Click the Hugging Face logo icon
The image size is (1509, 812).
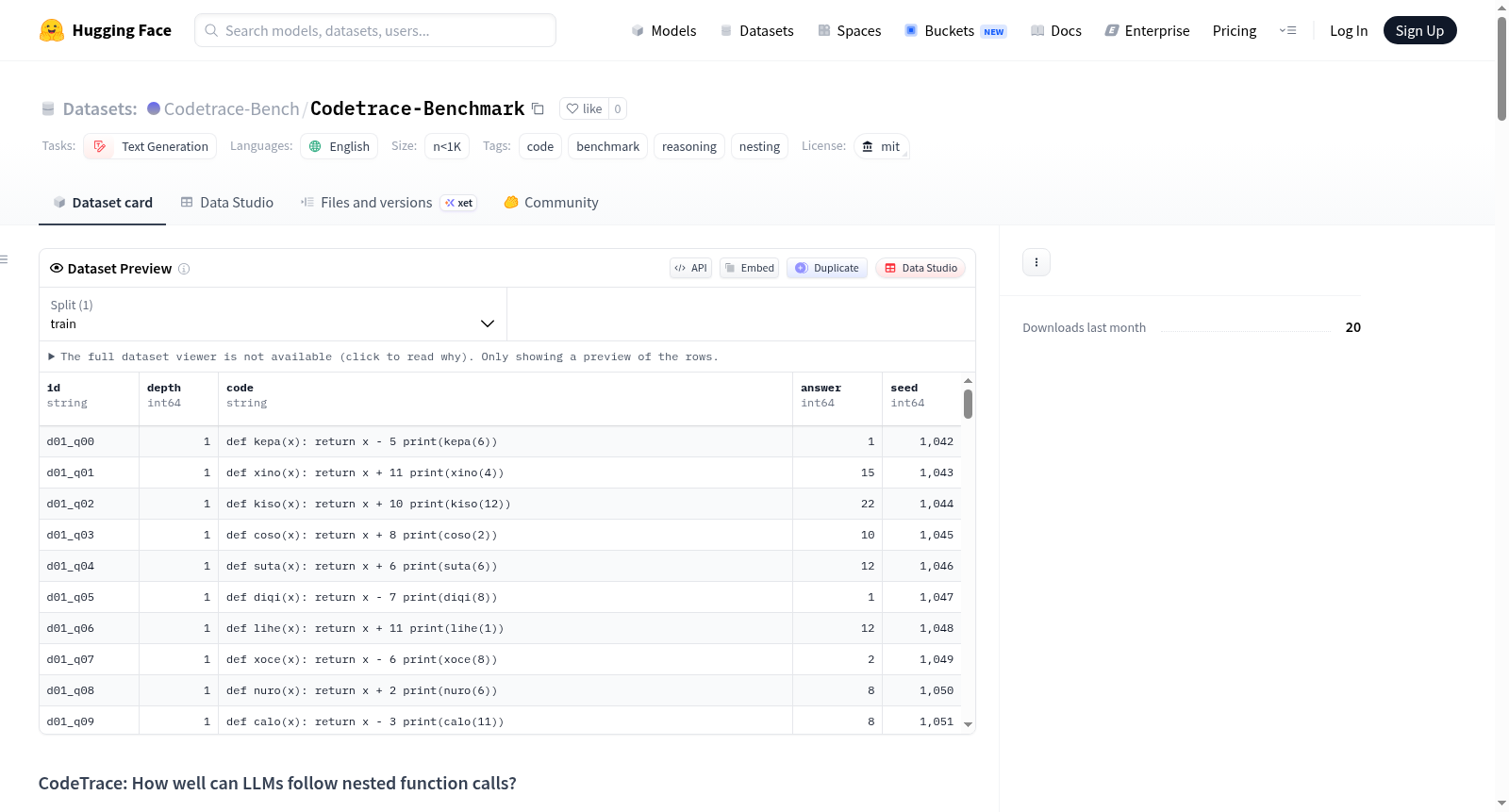click(52, 30)
